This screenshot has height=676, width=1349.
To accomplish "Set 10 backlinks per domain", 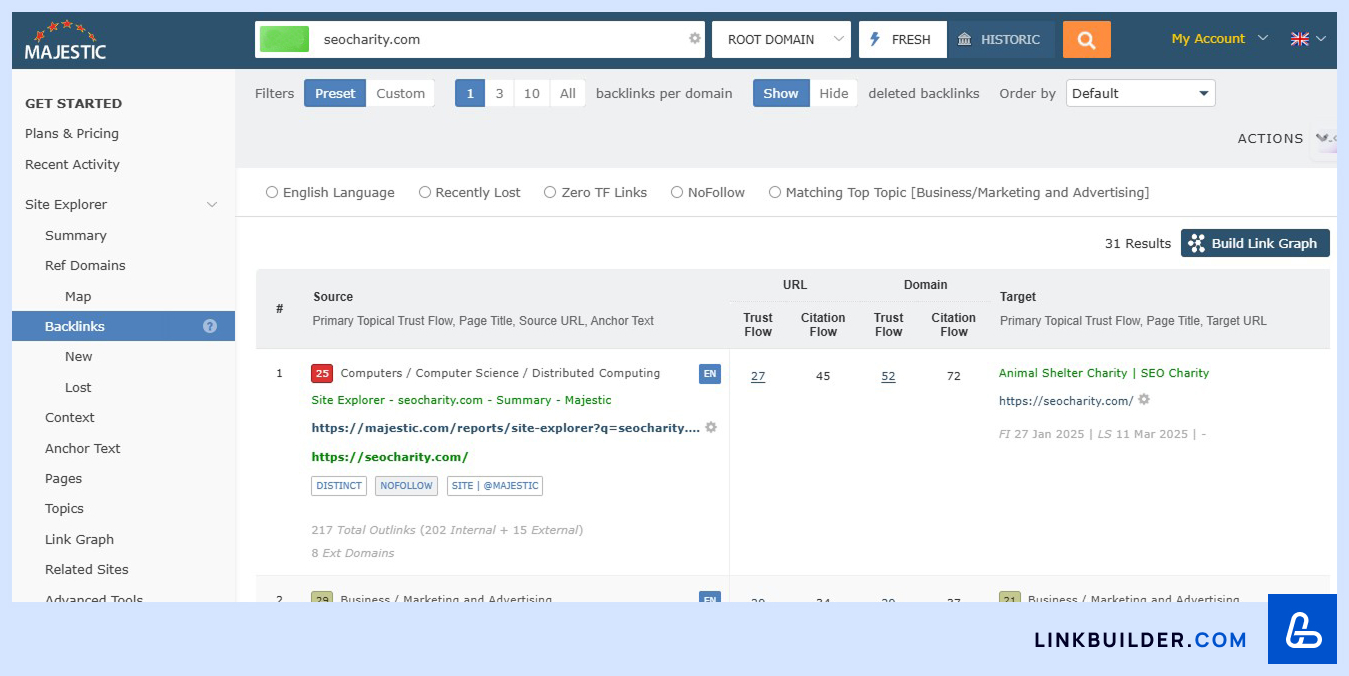I will tap(532, 93).
